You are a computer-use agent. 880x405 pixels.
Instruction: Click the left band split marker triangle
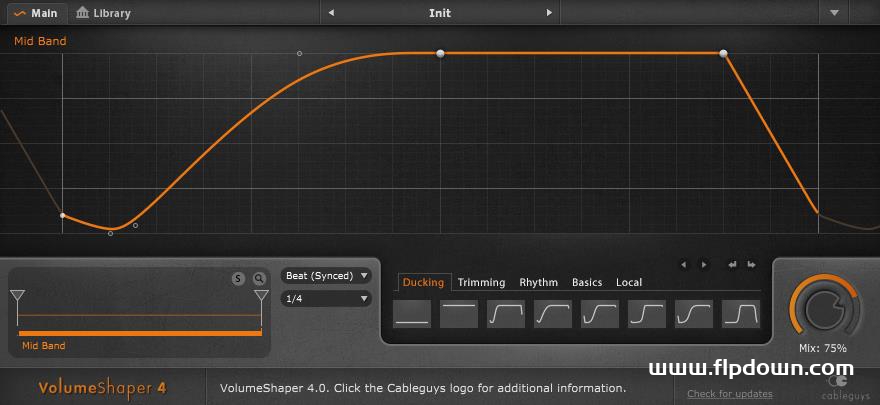pos(17,296)
